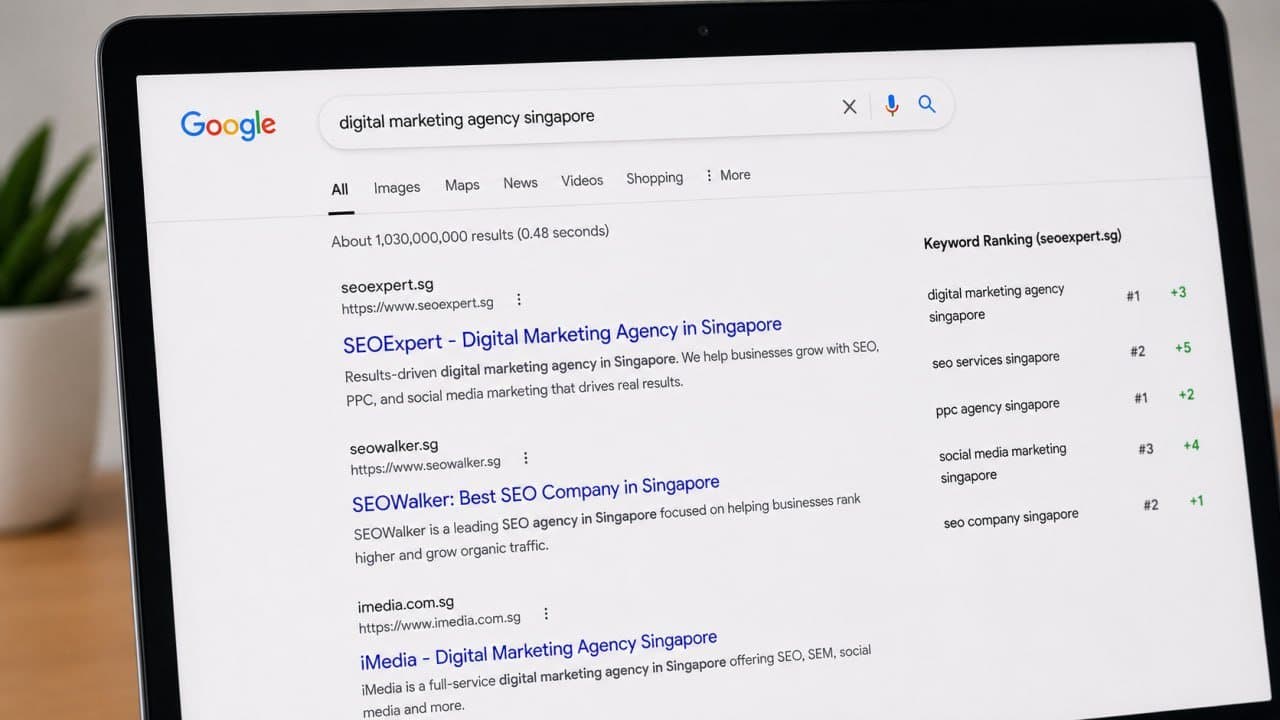Select the All results tab

[x=340, y=189]
